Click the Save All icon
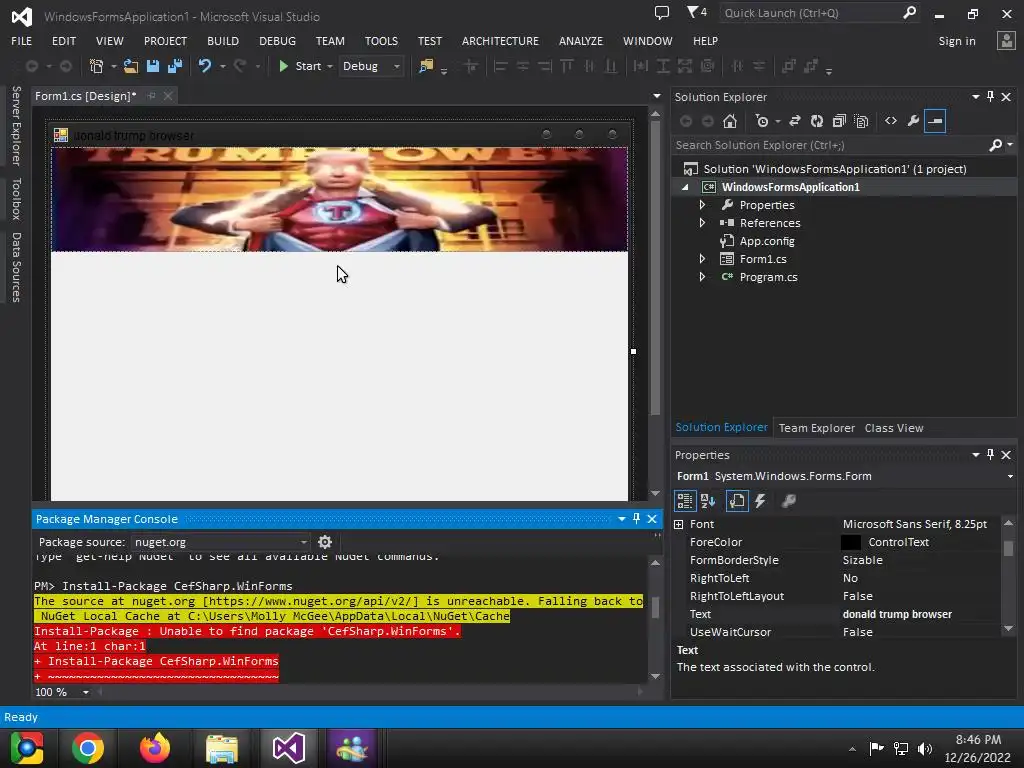This screenshot has width=1024, height=768. click(x=175, y=66)
